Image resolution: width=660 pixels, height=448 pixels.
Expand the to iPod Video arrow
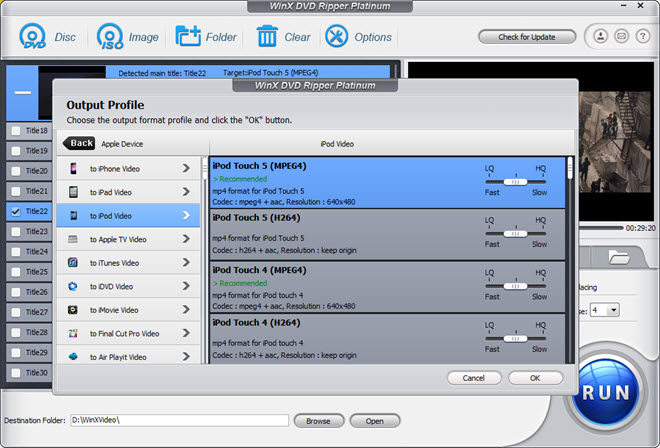tap(186, 216)
